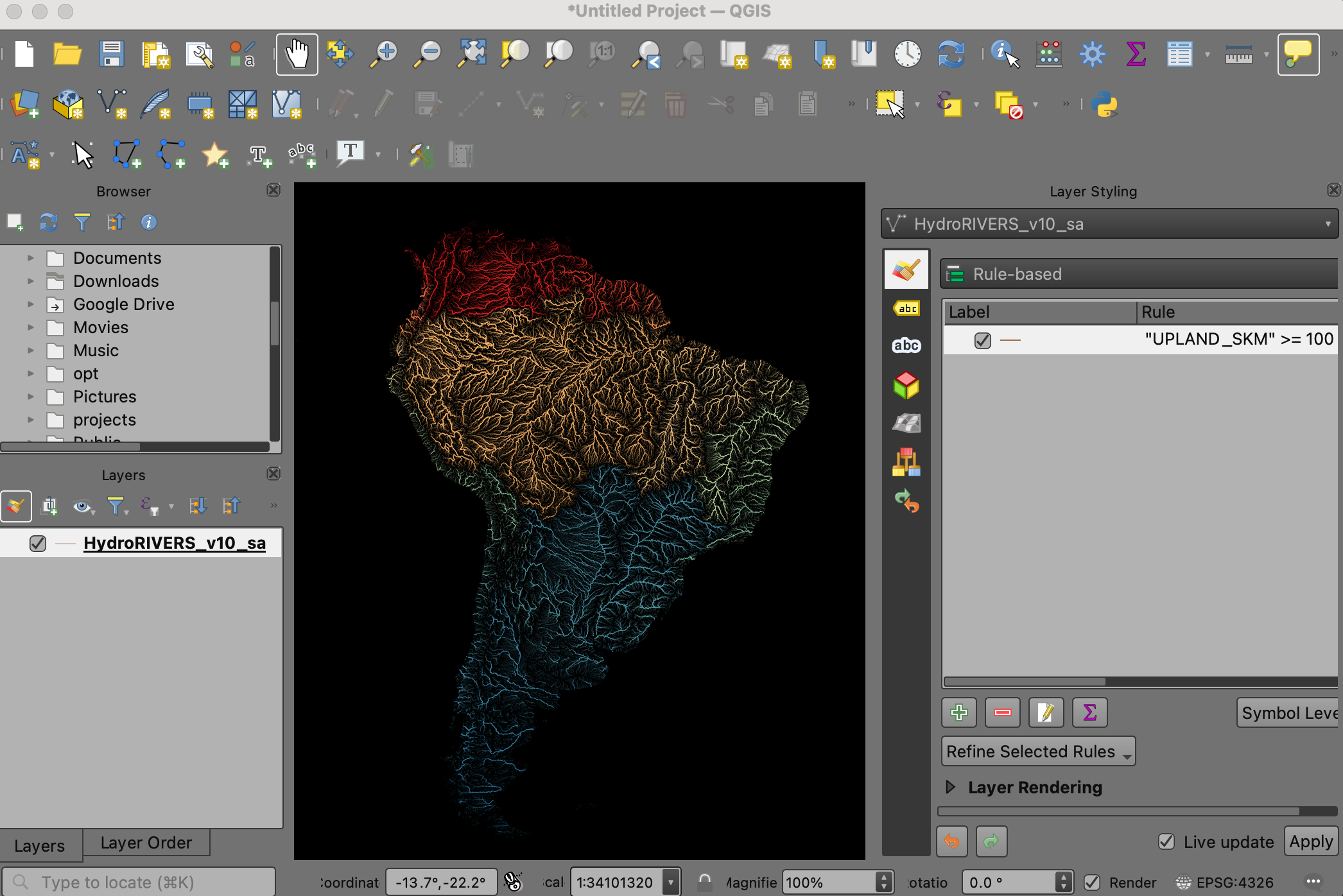The image size is (1343, 896).
Task: Open the 3D View styling tab
Action: [x=906, y=385]
